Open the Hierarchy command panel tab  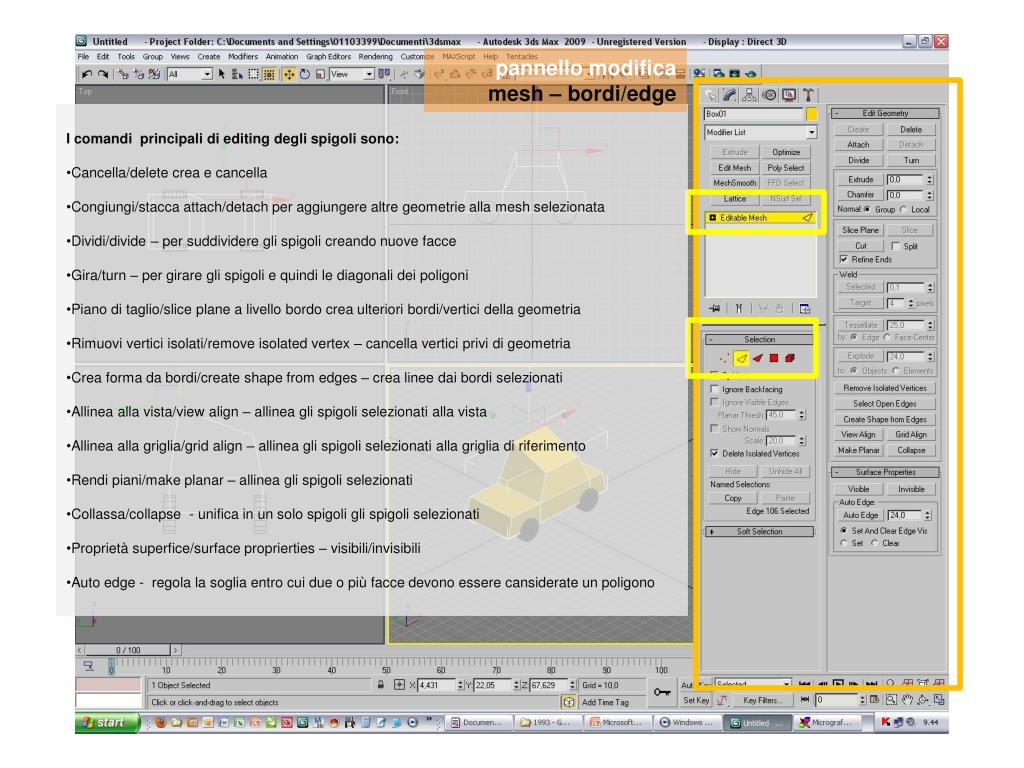click(750, 95)
